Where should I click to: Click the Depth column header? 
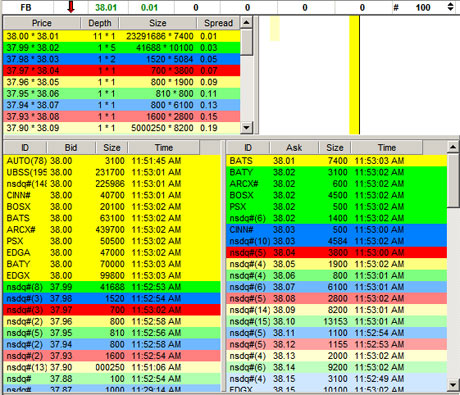tap(100, 23)
